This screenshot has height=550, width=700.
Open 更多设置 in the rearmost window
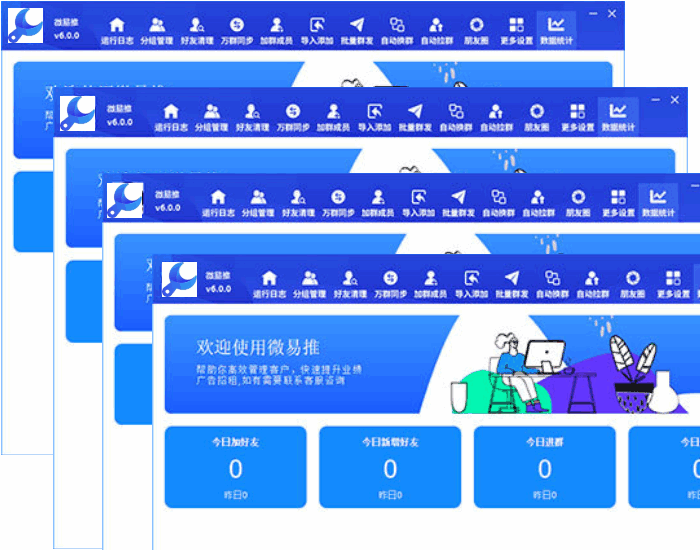[517, 31]
